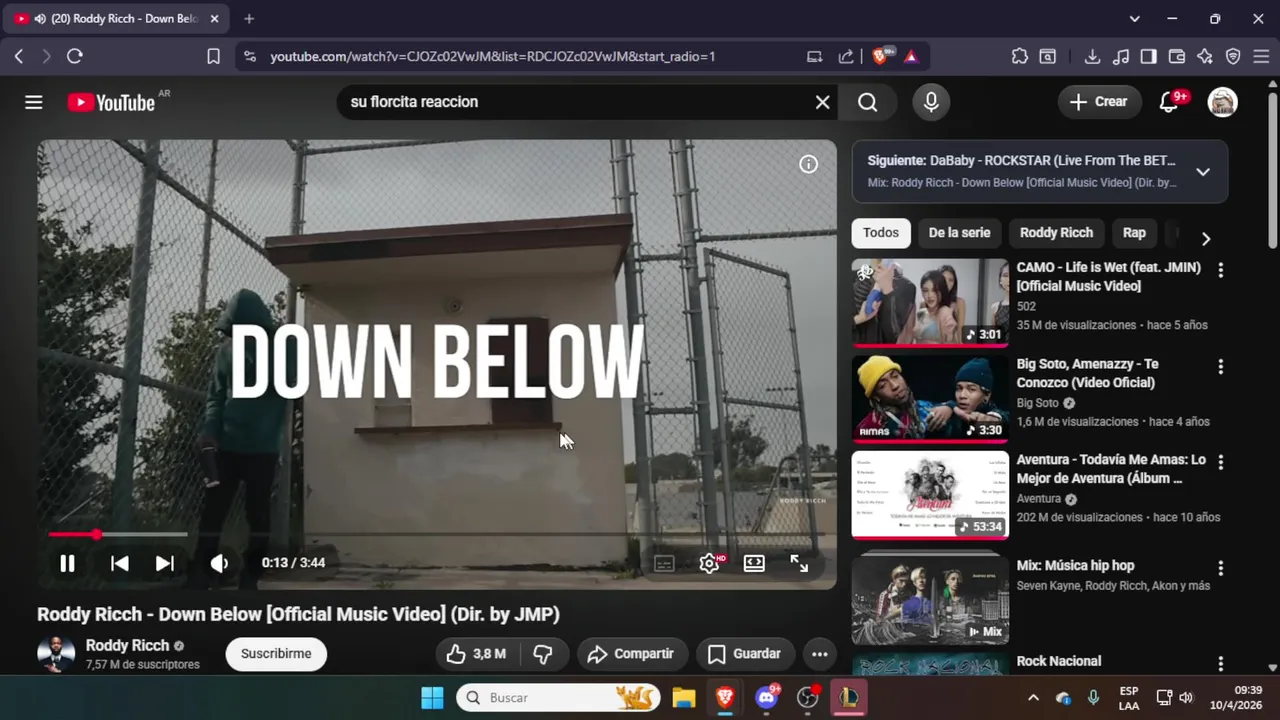
Task: Bookmark this page
Action: (213, 57)
